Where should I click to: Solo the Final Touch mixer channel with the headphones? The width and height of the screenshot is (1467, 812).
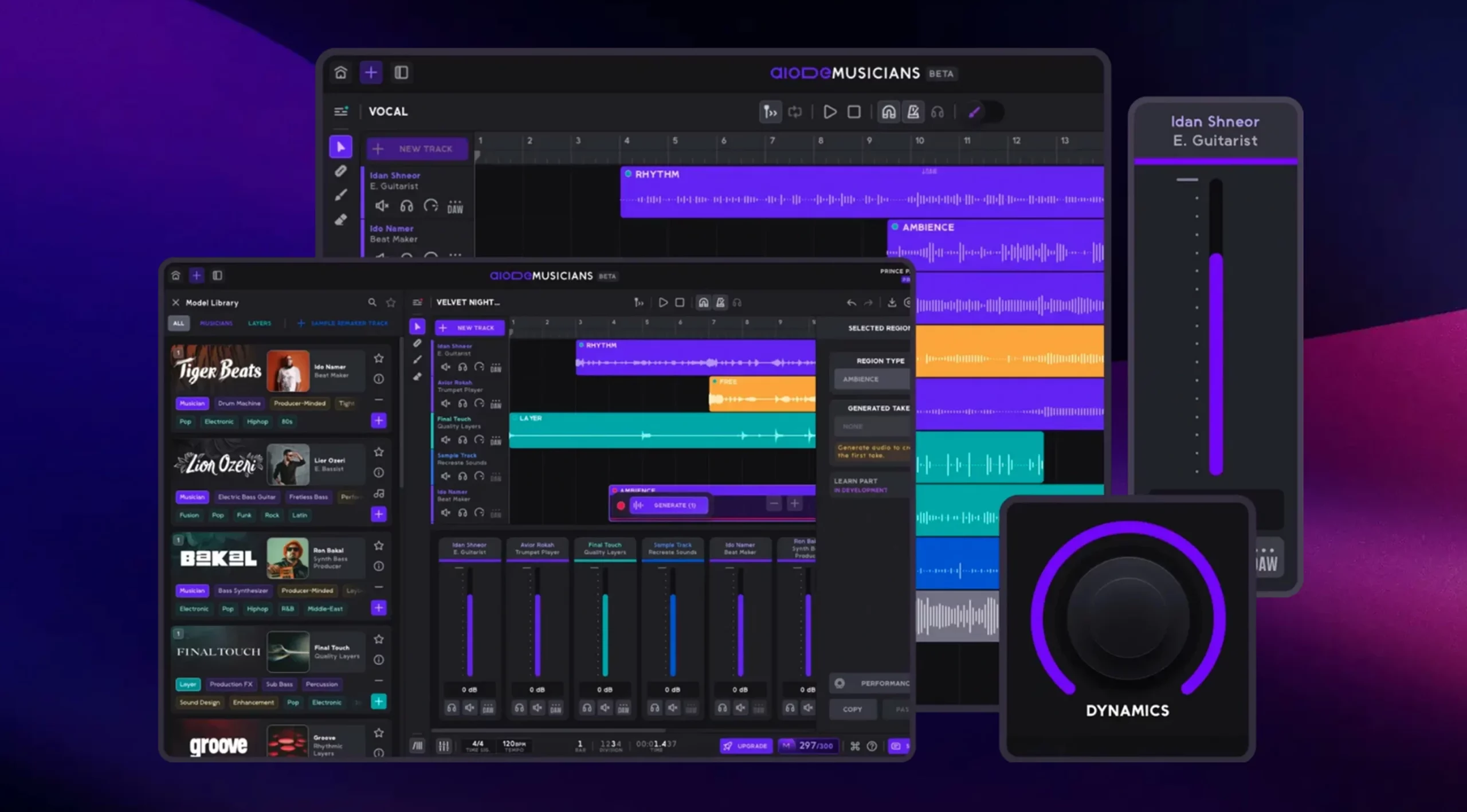pyautogui.click(x=587, y=708)
